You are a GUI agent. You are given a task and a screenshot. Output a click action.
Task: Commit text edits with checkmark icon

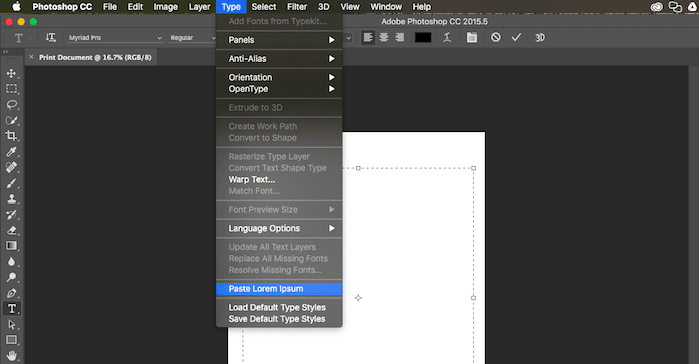[516, 37]
